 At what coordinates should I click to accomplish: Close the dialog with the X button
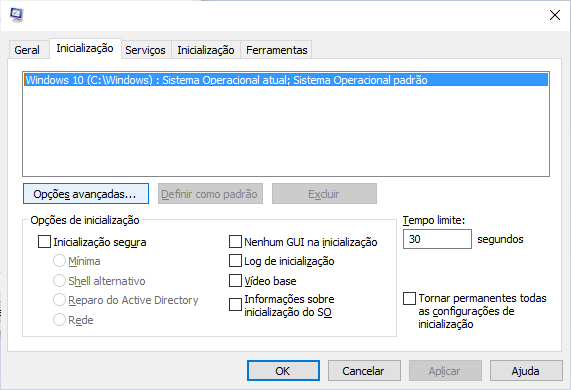tap(555, 15)
